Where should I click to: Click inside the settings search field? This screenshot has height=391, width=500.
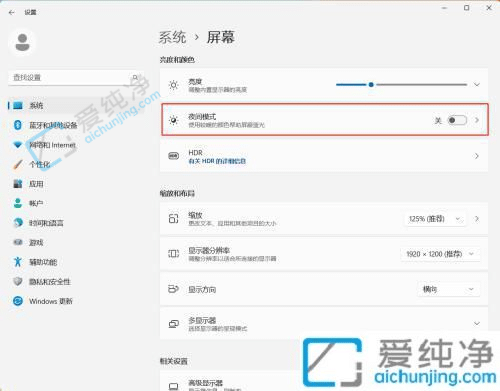click(x=76, y=77)
